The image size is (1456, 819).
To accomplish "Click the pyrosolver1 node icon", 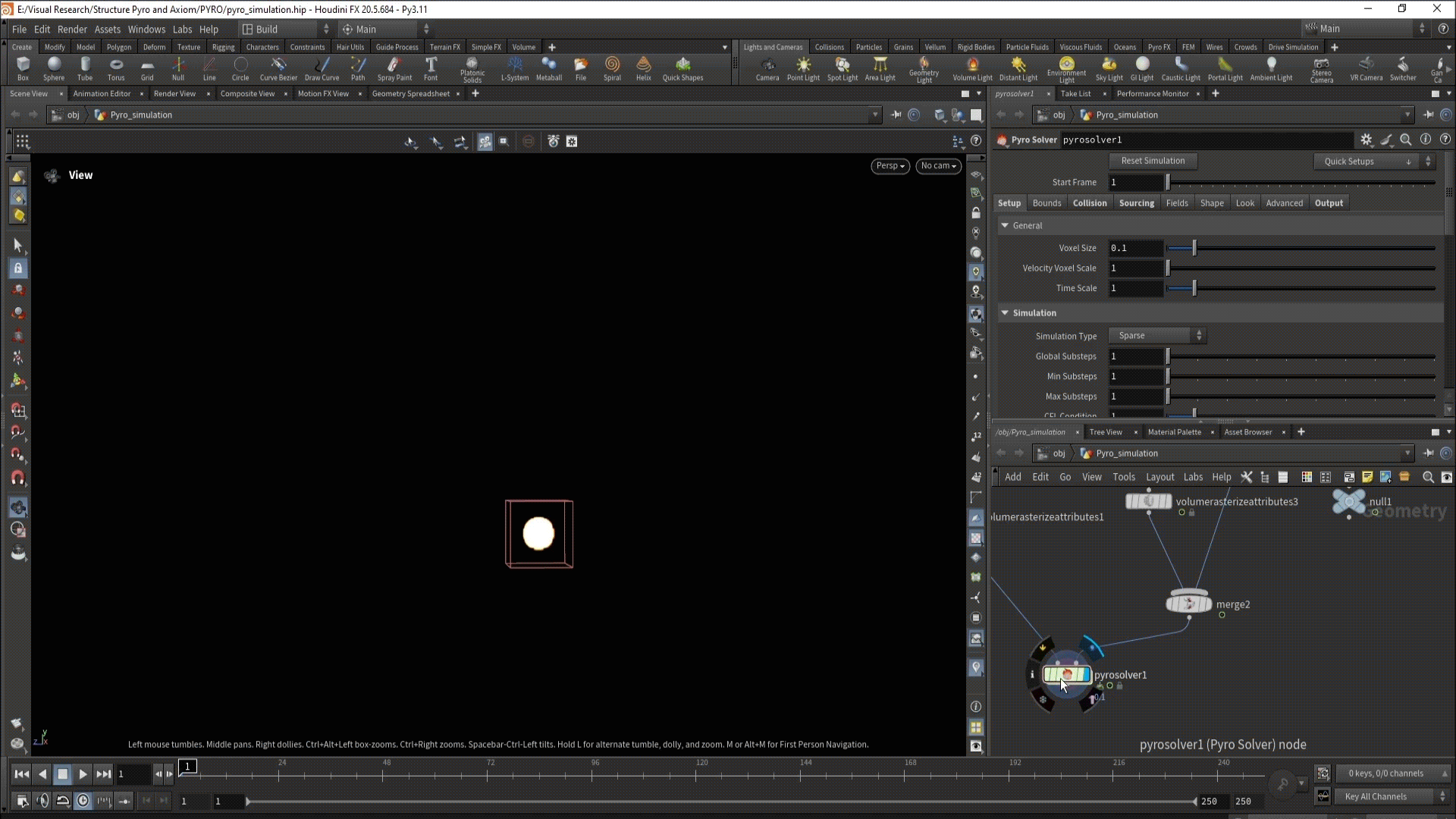I will [1066, 674].
